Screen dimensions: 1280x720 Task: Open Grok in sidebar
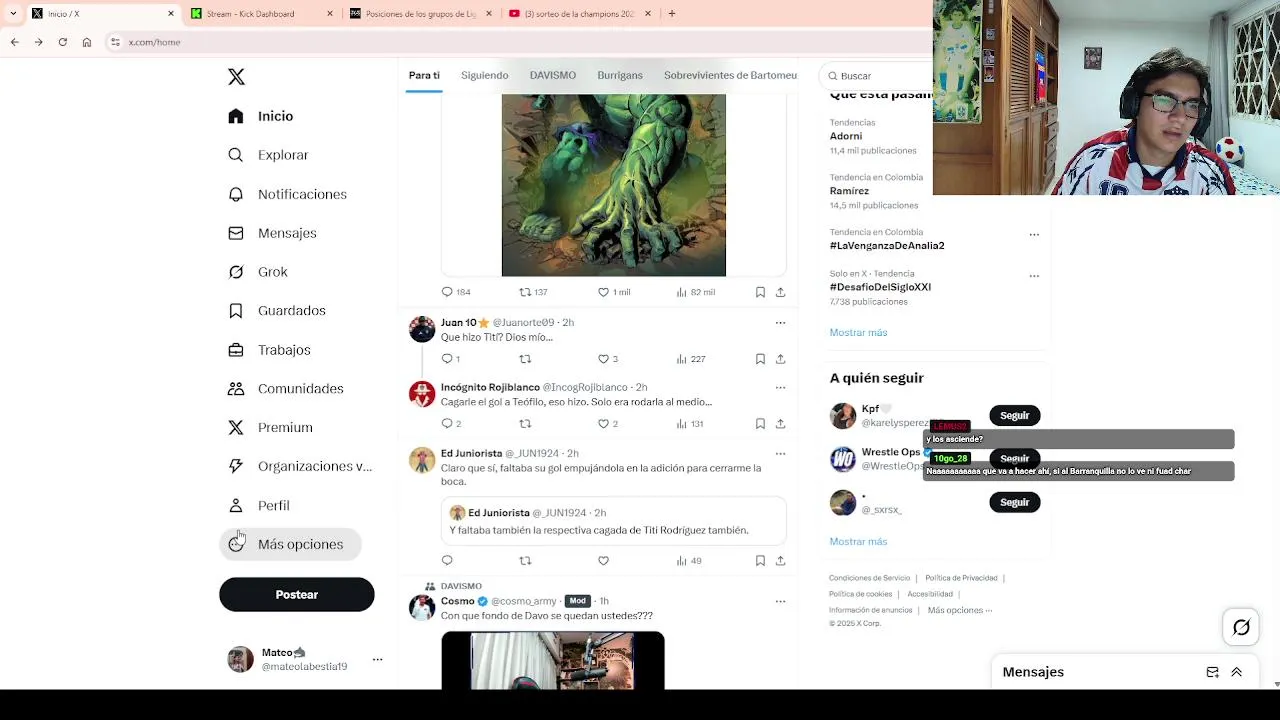coord(258,272)
